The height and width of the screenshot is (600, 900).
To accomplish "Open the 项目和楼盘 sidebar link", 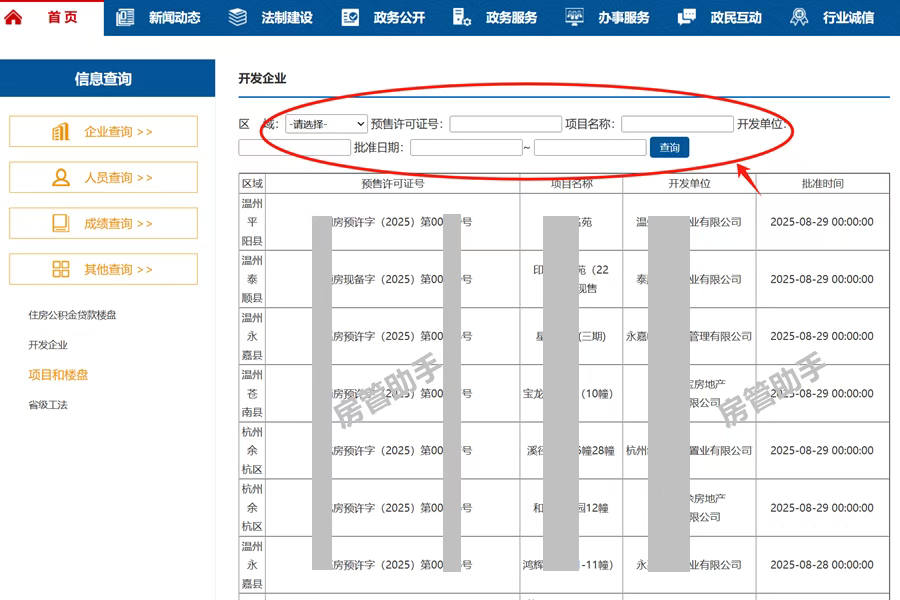I will pyautogui.click(x=58, y=375).
